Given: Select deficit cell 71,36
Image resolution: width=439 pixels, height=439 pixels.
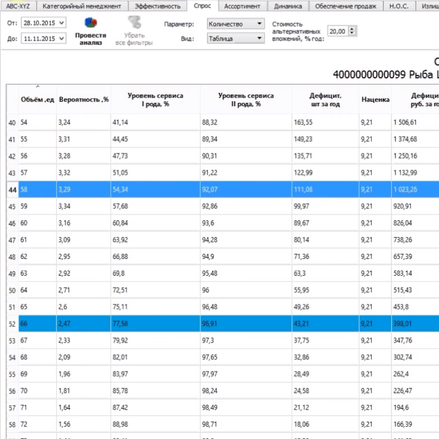Looking at the screenshot, I should 325,256.
